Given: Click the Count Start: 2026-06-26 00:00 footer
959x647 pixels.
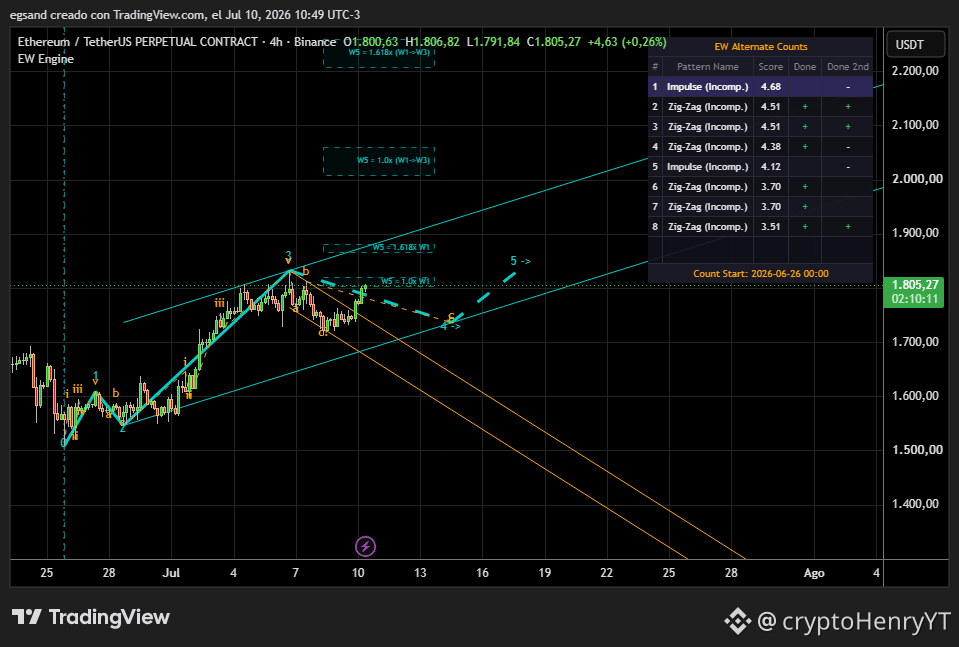Looking at the screenshot, I should click(760, 273).
